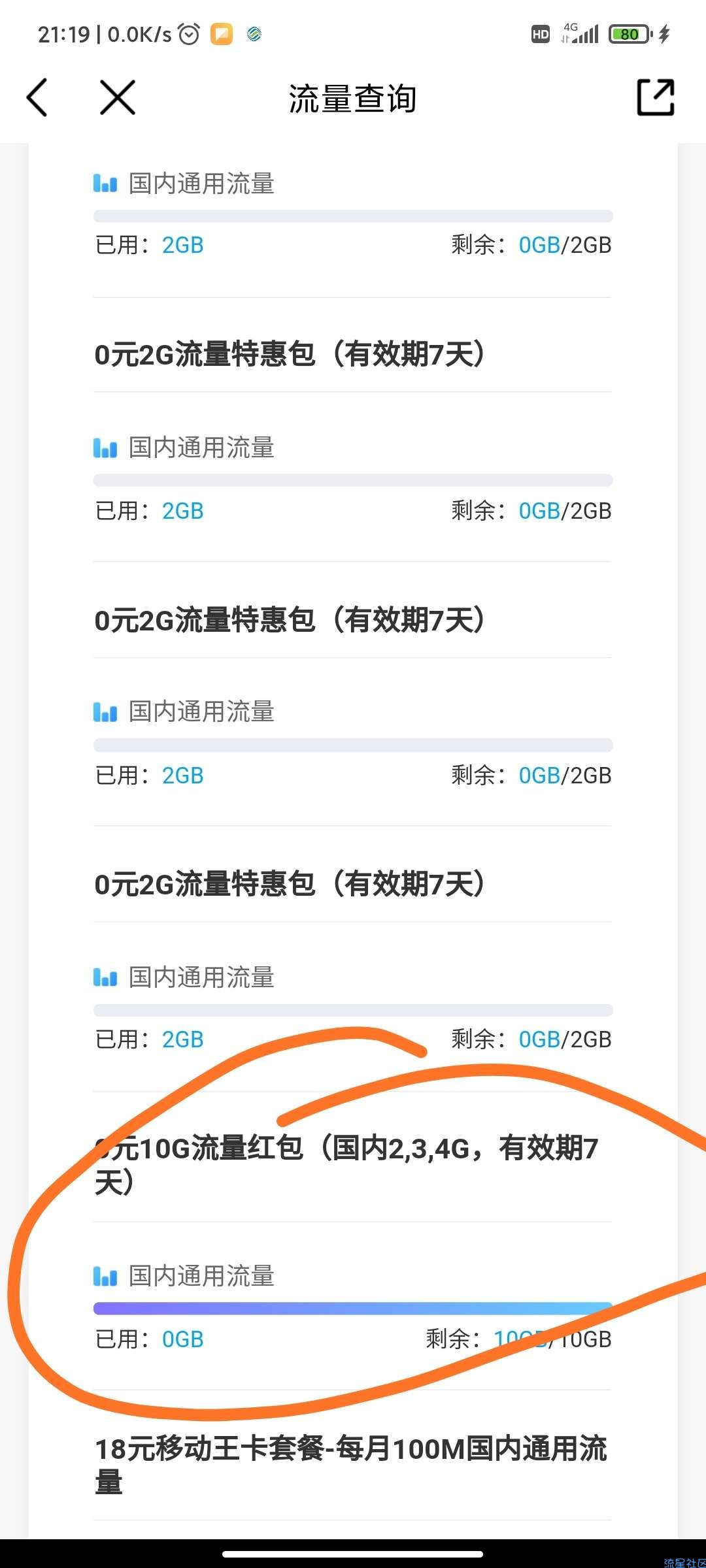Tap the HD status icon
Viewport: 706px width, 1568px height.
click(541, 34)
